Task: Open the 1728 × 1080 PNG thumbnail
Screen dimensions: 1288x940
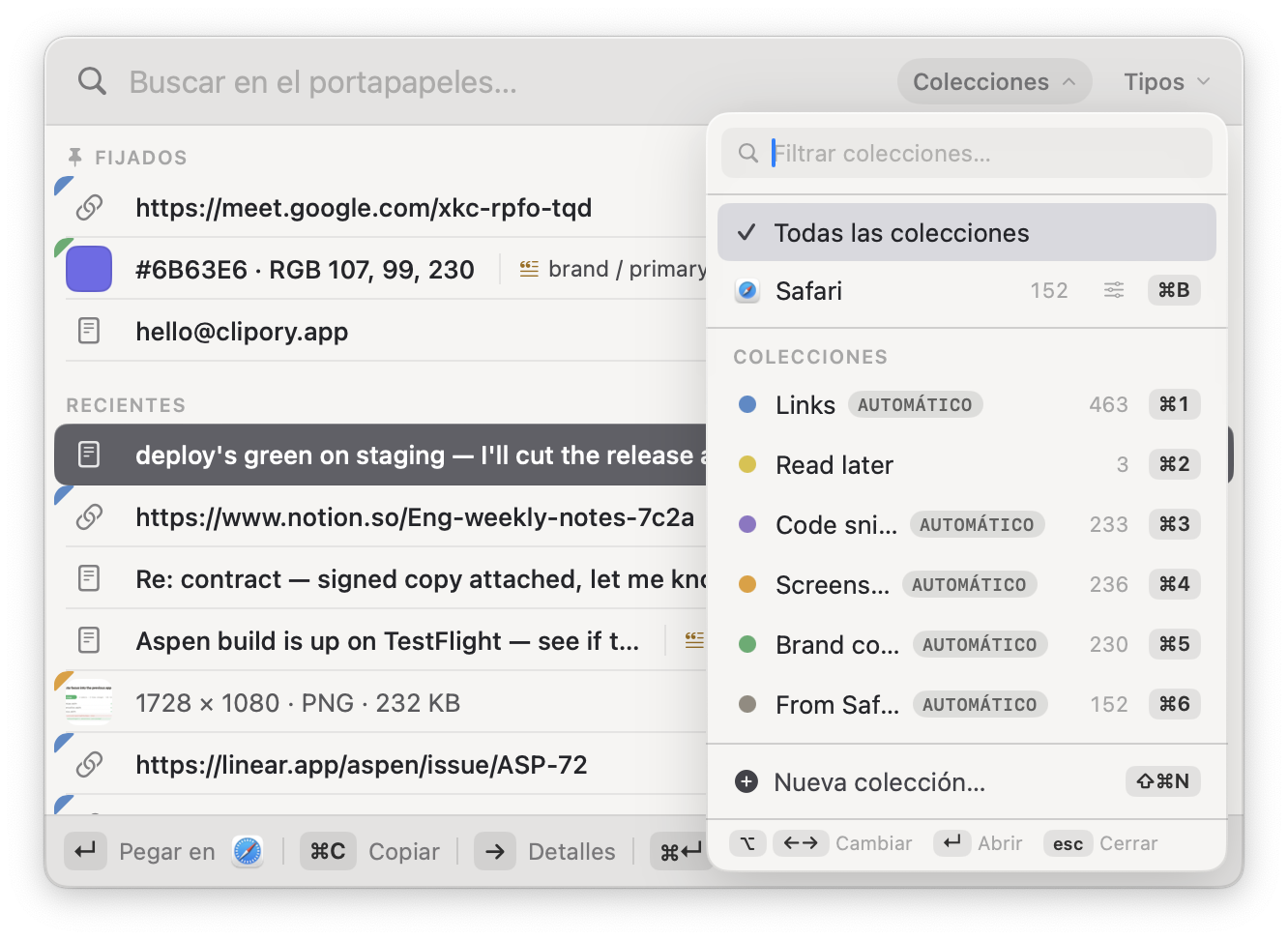Action: 89,702
